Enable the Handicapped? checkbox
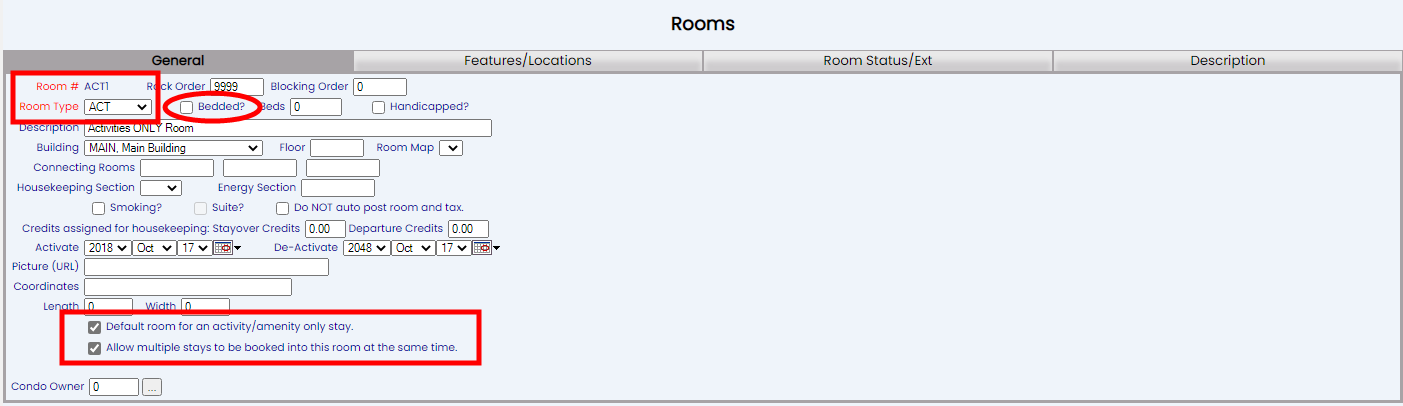 (379, 107)
